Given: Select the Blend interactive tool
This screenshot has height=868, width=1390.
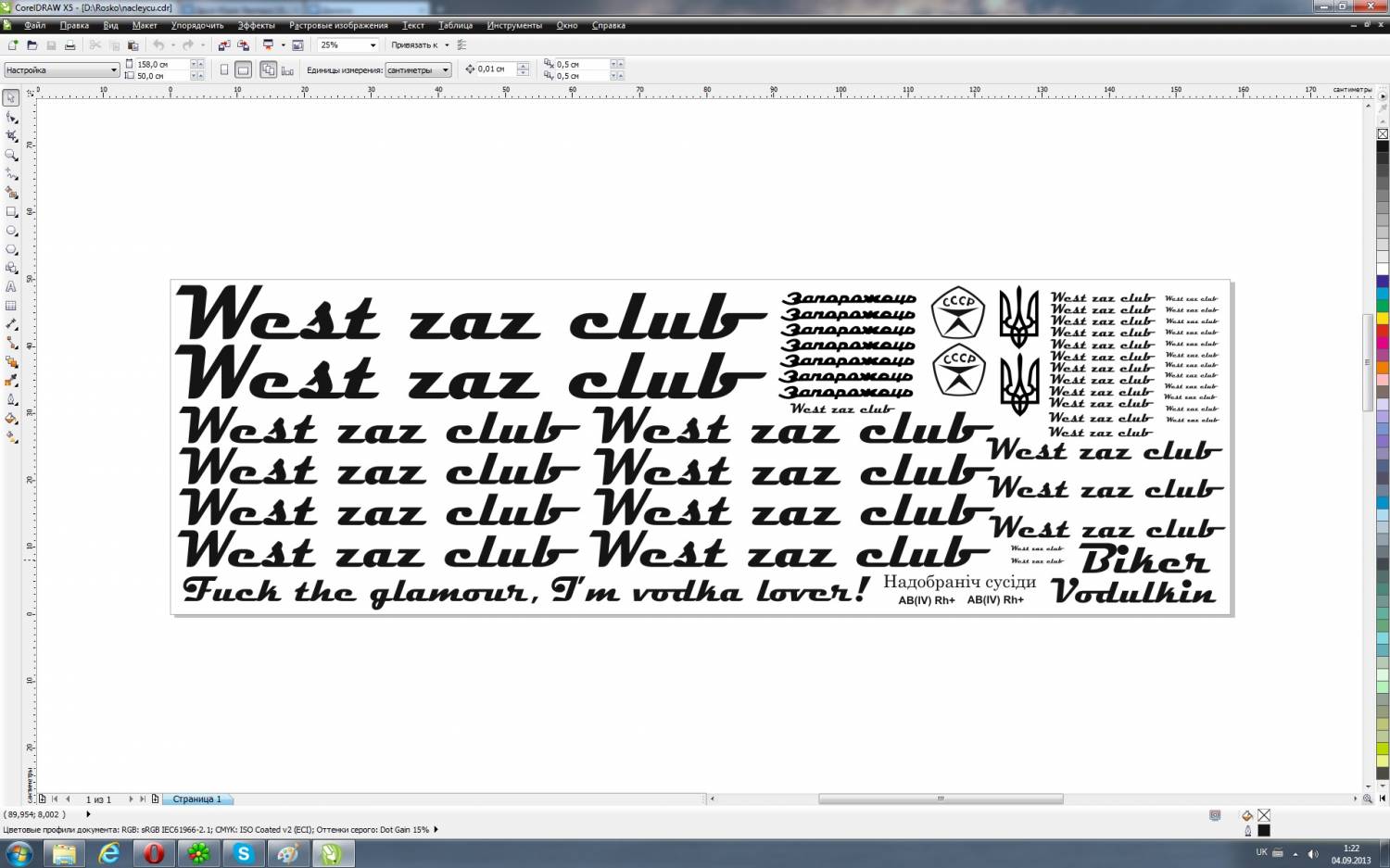Looking at the screenshot, I should [x=11, y=362].
